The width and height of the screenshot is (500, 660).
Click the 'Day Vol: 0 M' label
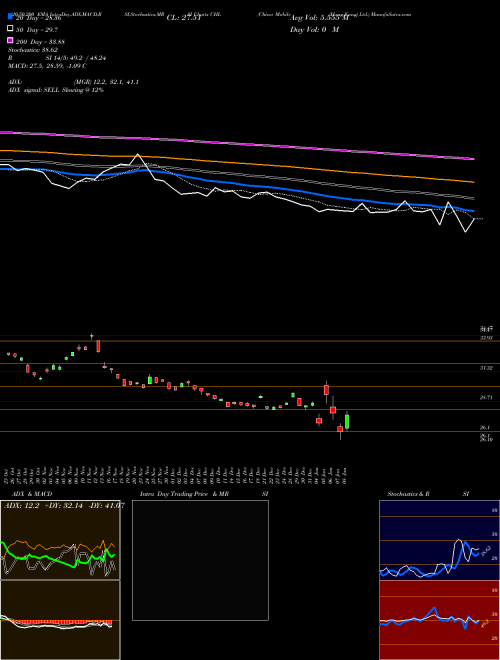pos(314,29)
